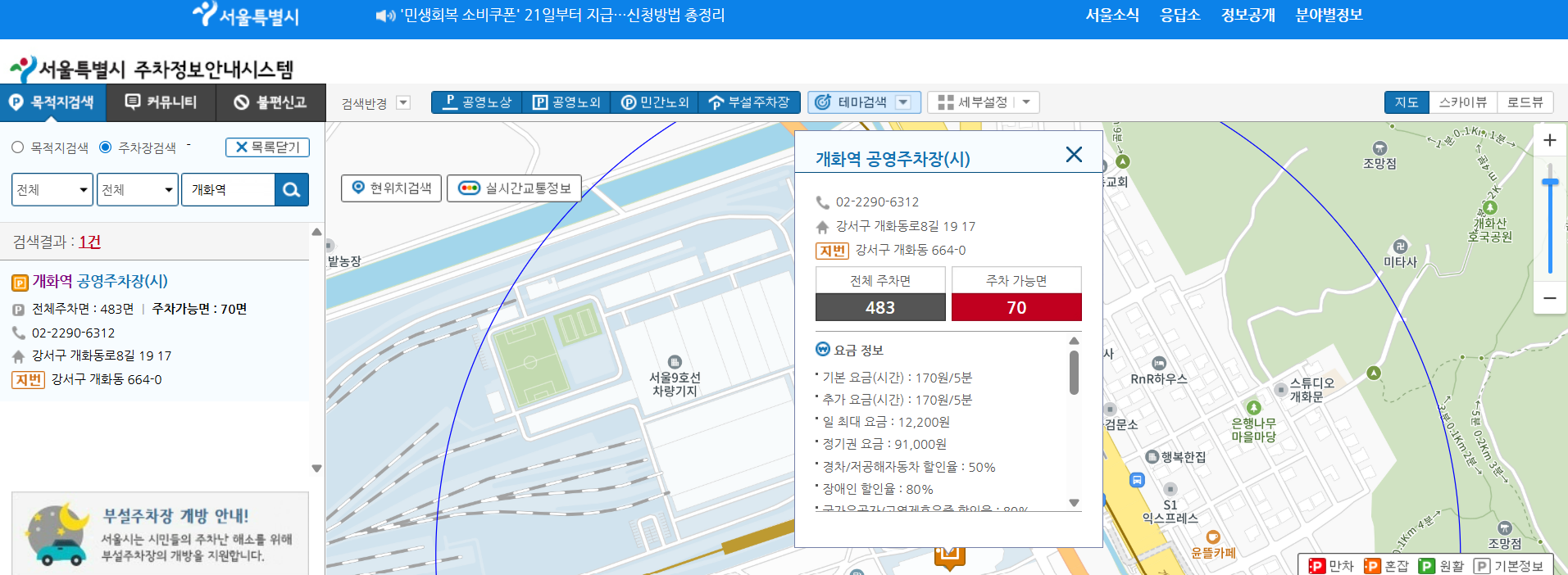
Task: Open the 민생회복 소비쿠폰 news headline
Action: (563, 16)
